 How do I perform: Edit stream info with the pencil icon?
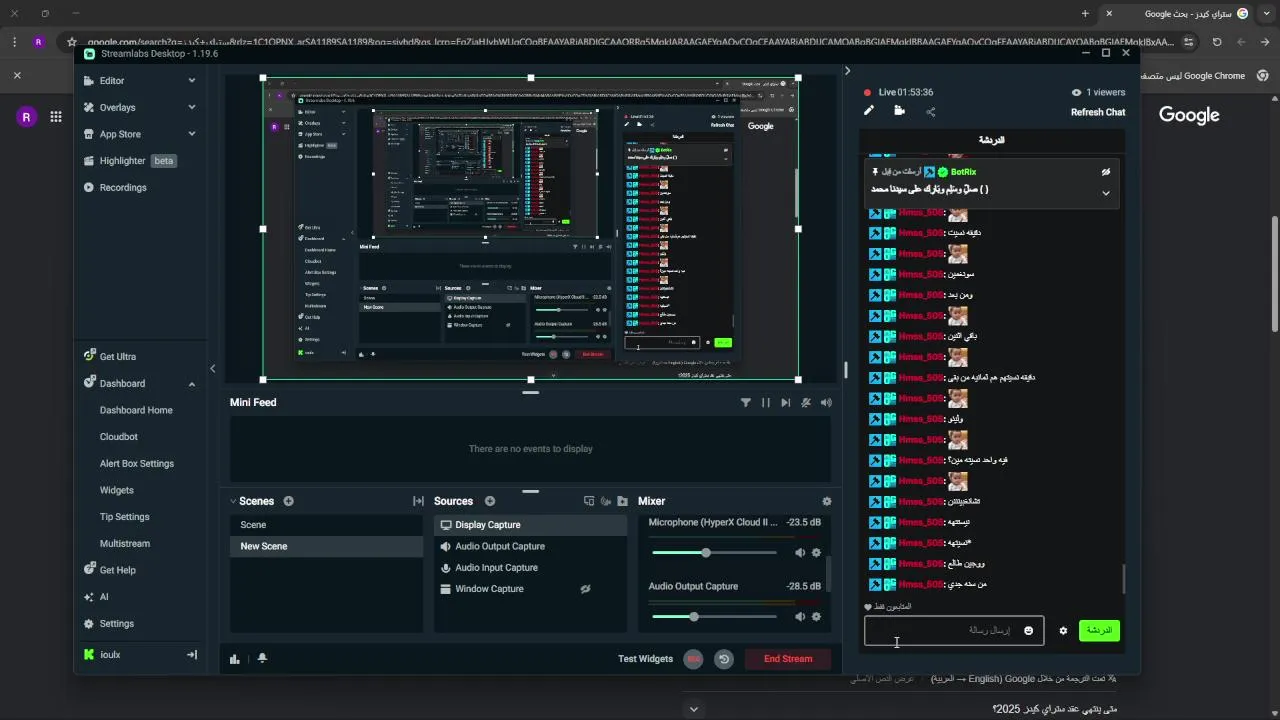869,111
